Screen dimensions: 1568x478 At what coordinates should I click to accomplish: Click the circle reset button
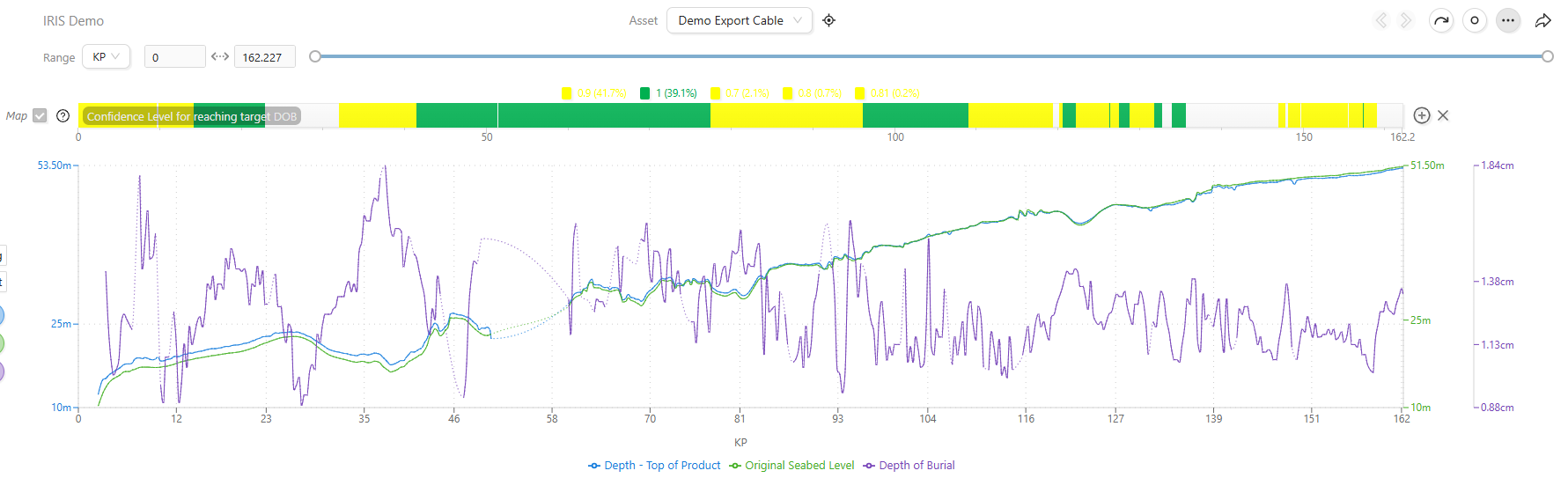tap(1475, 20)
